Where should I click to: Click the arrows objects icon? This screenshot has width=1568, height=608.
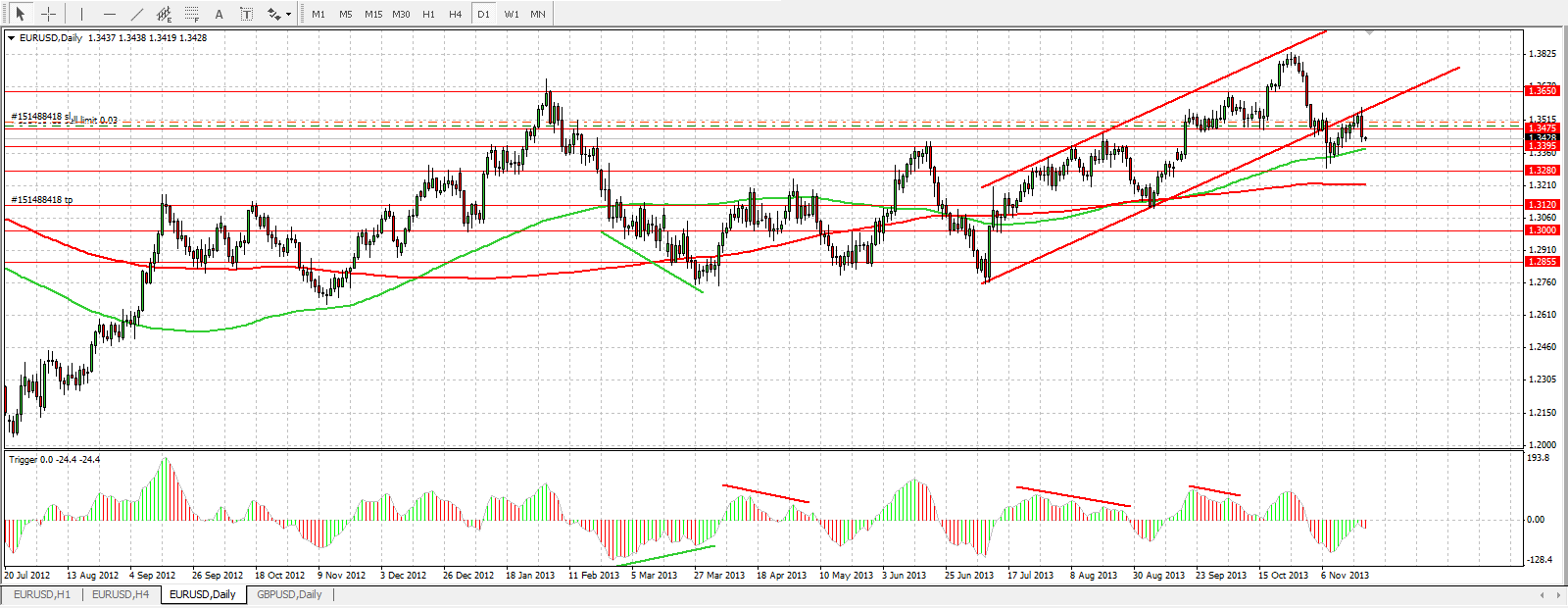274,14
